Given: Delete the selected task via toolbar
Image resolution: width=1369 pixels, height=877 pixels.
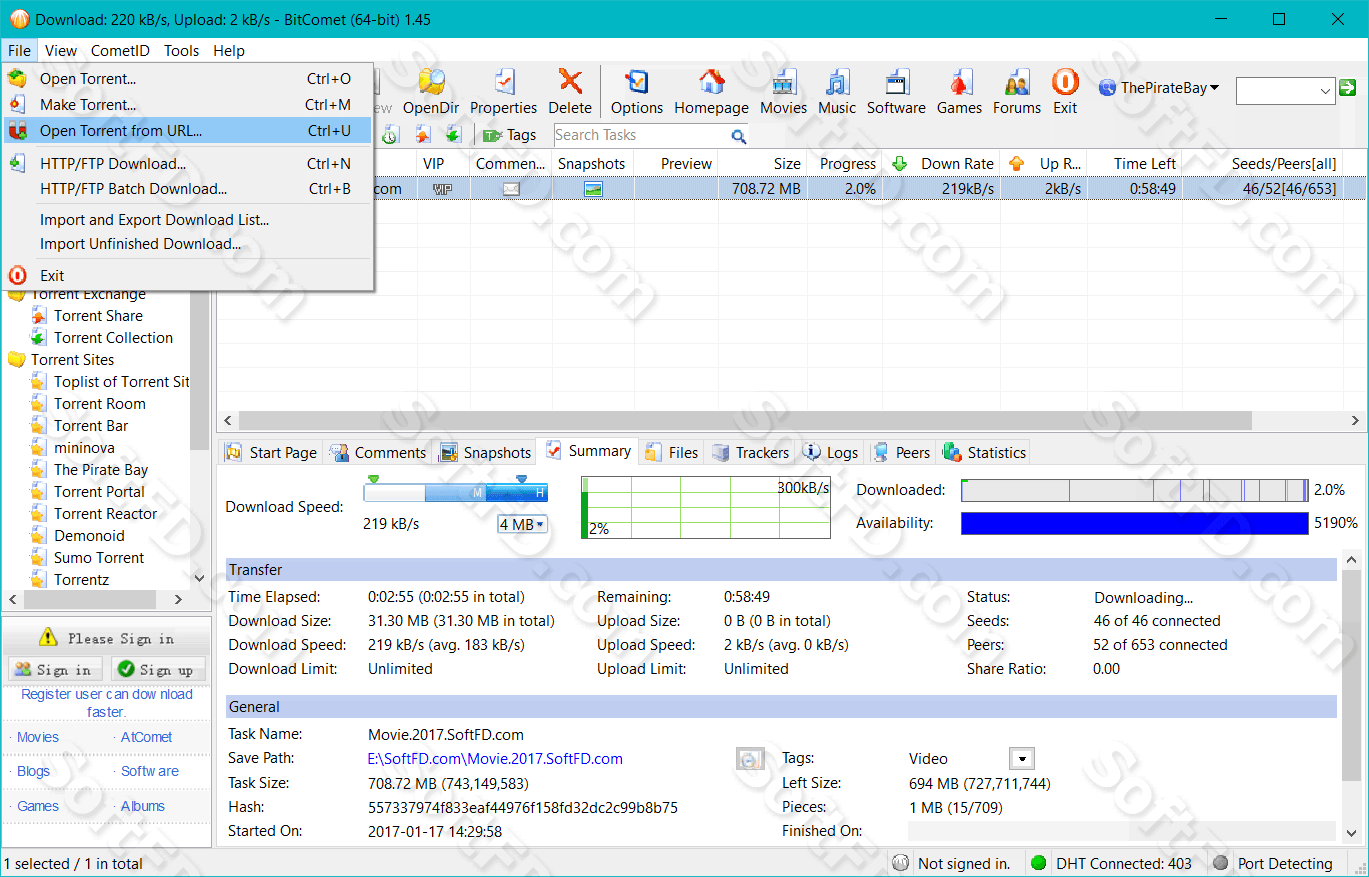Looking at the screenshot, I should [570, 92].
